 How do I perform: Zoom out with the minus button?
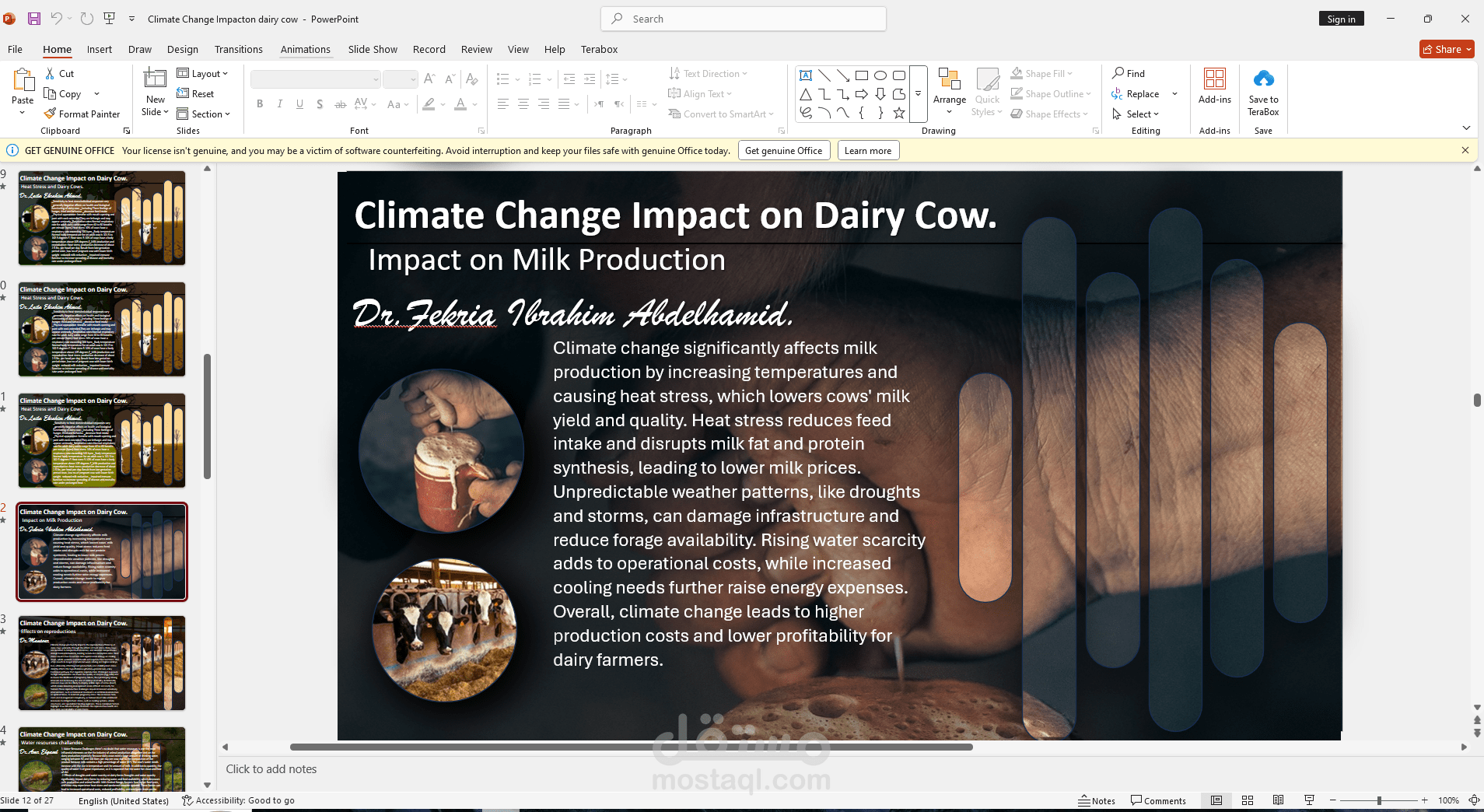[x=1332, y=800]
